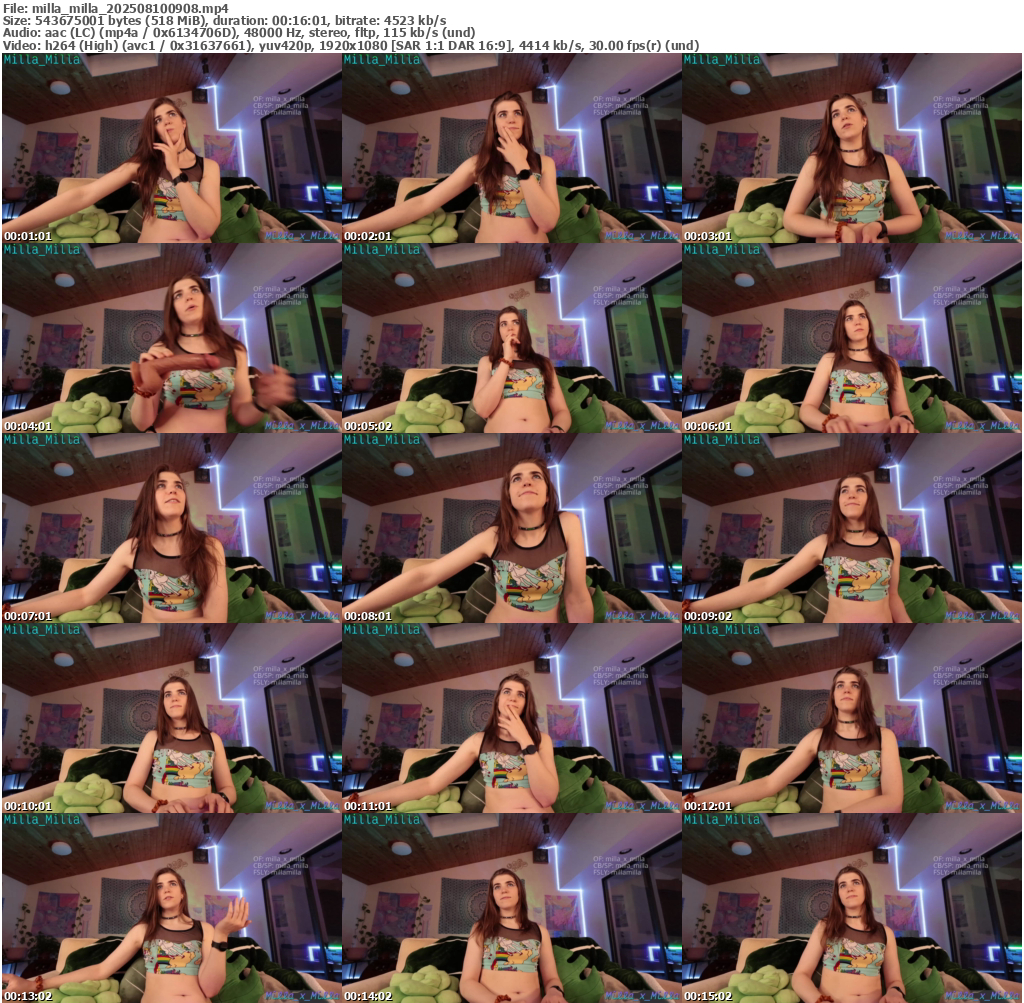
Task: Click the frame stamped 00:07:01
Action: tap(171, 528)
